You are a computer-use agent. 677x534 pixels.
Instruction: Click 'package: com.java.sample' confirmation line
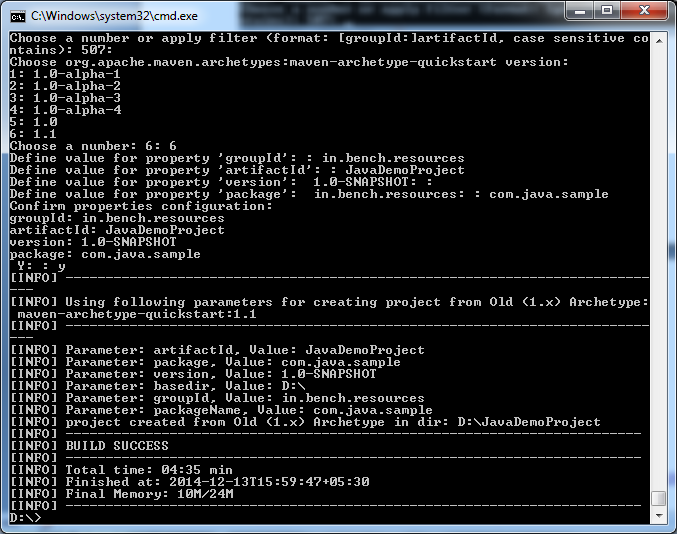(x=105, y=254)
